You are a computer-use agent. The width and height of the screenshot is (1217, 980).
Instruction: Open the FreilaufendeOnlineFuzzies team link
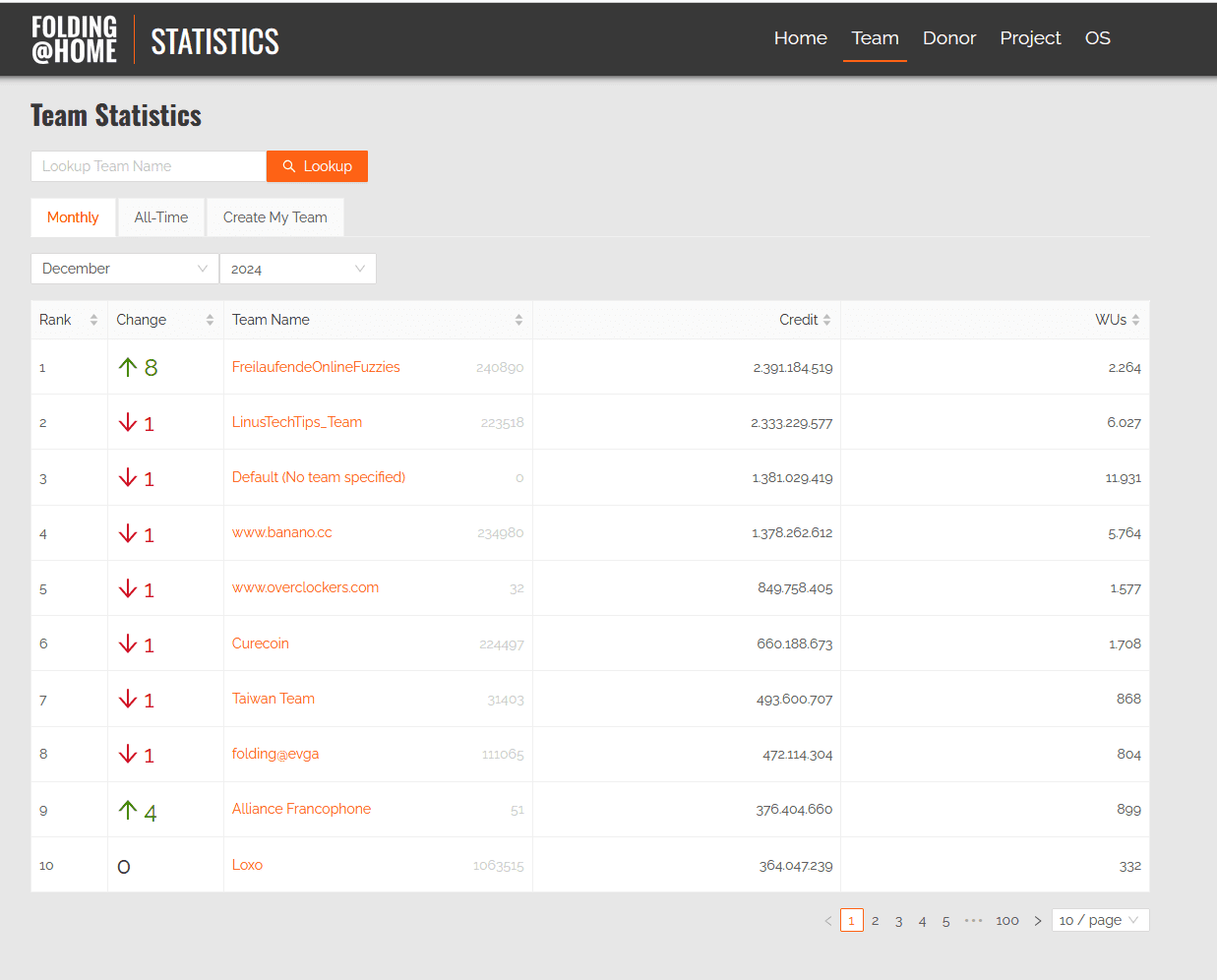[316, 367]
